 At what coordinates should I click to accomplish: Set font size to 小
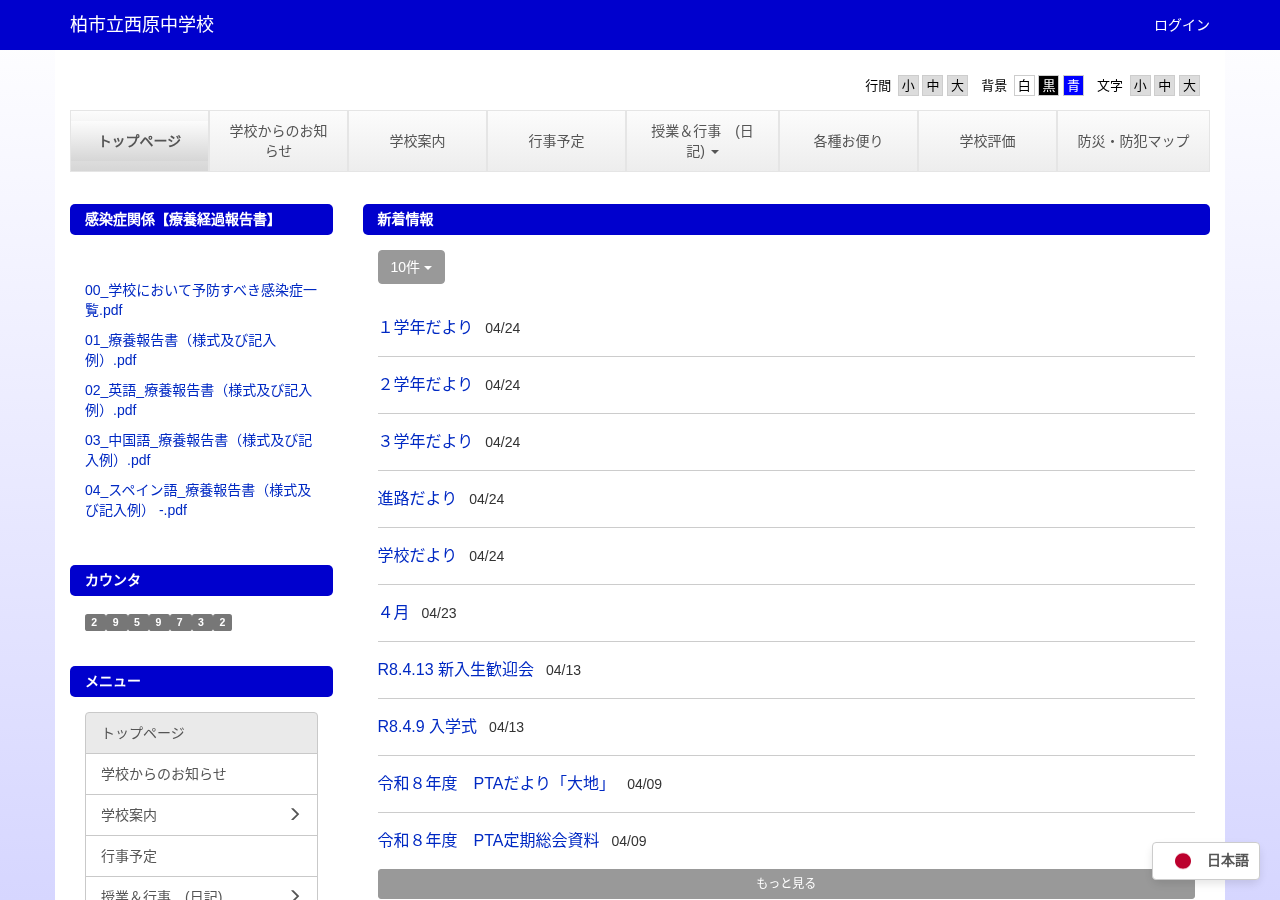coord(1140,86)
